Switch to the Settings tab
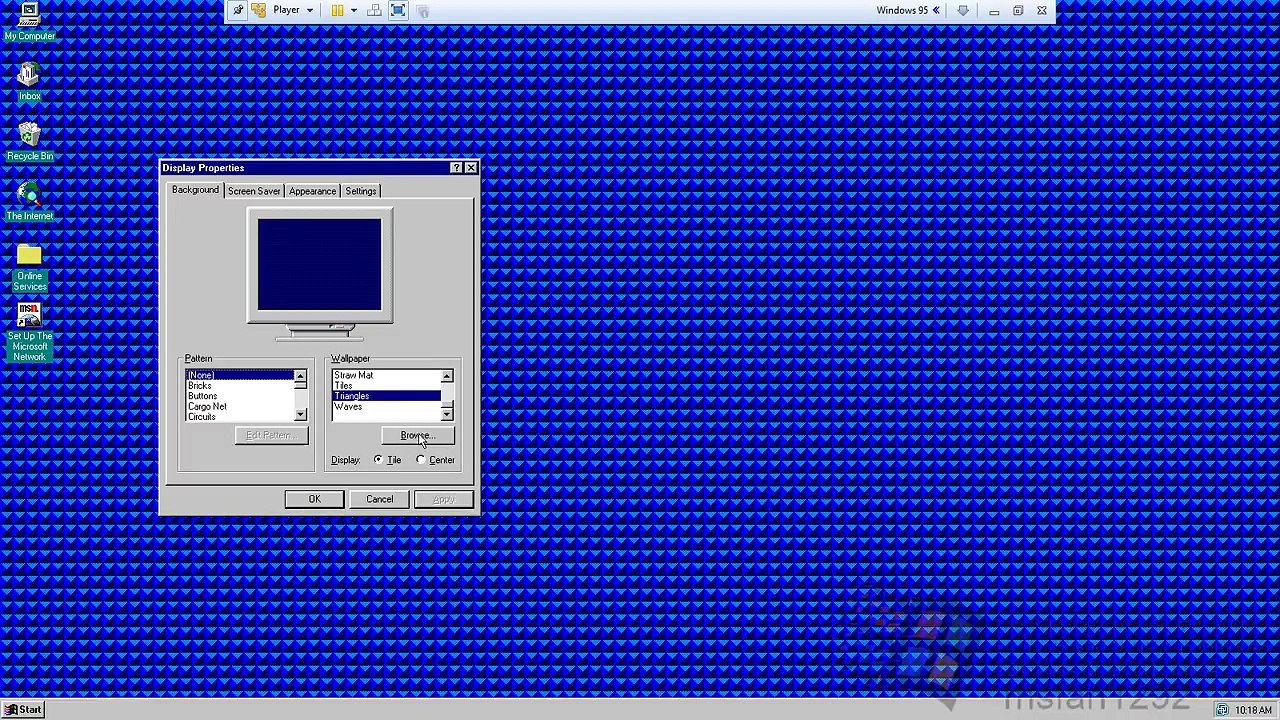The height and width of the screenshot is (720, 1280). [361, 191]
